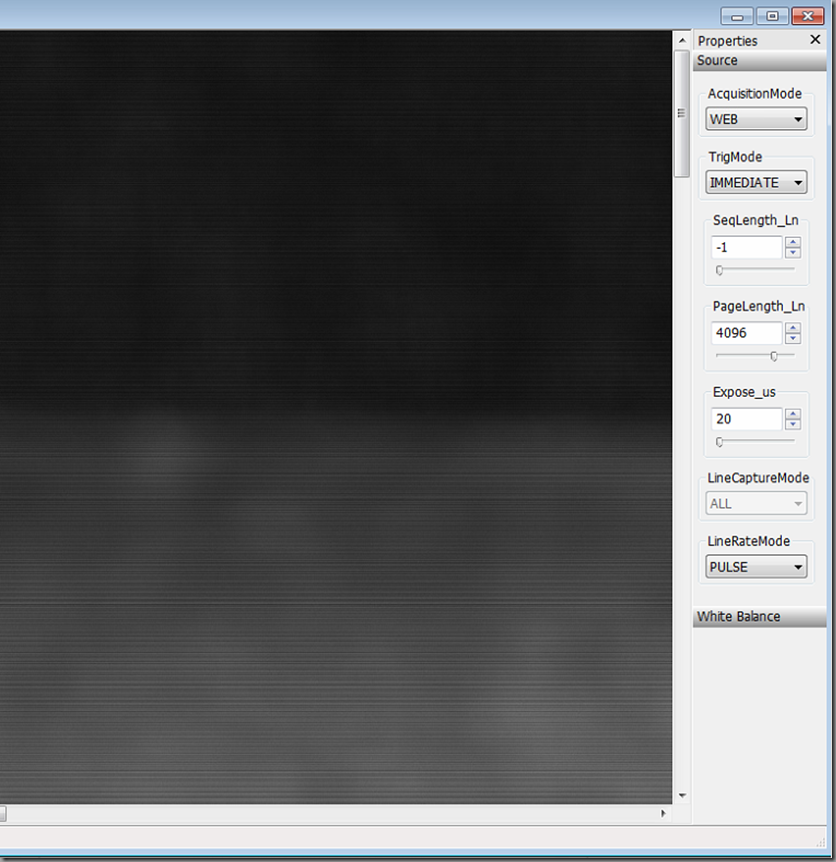The width and height of the screenshot is (836, 862).
Task: Close the application window
Action: click(x=807, y=16)
